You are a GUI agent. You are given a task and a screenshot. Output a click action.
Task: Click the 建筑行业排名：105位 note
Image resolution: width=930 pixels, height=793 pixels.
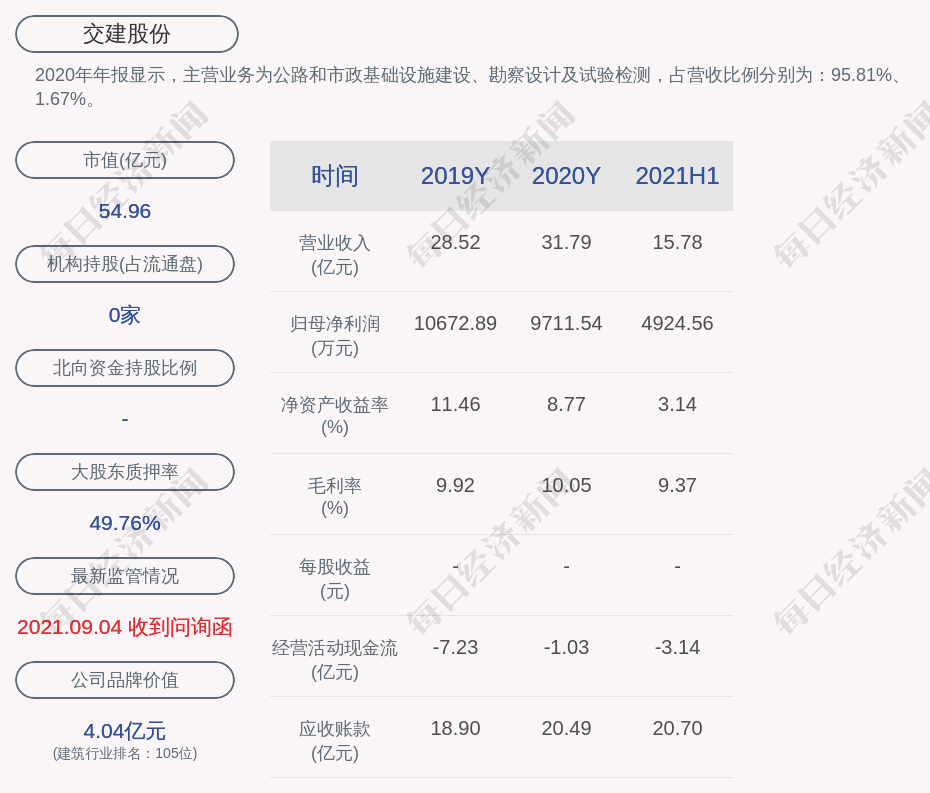125,753
